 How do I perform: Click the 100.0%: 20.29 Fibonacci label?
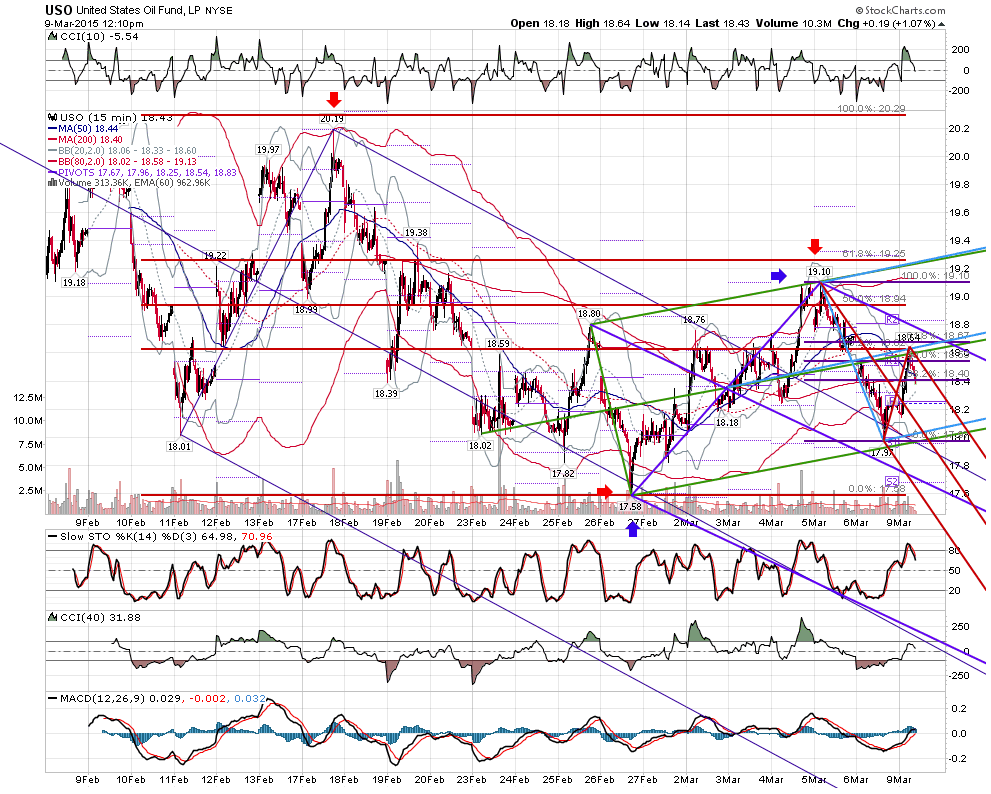872,109
